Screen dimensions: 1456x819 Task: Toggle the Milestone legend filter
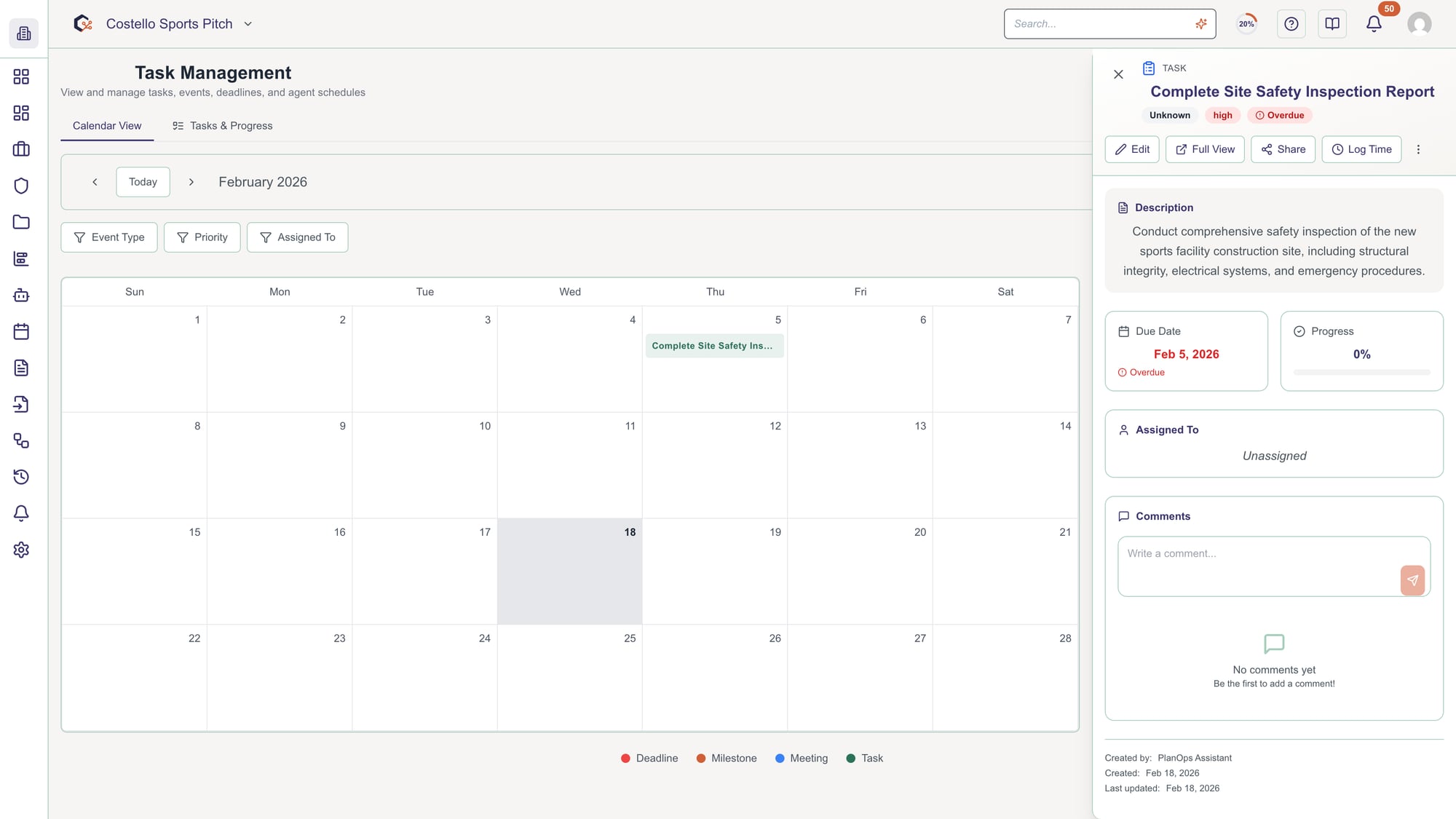tap(726, 758)
